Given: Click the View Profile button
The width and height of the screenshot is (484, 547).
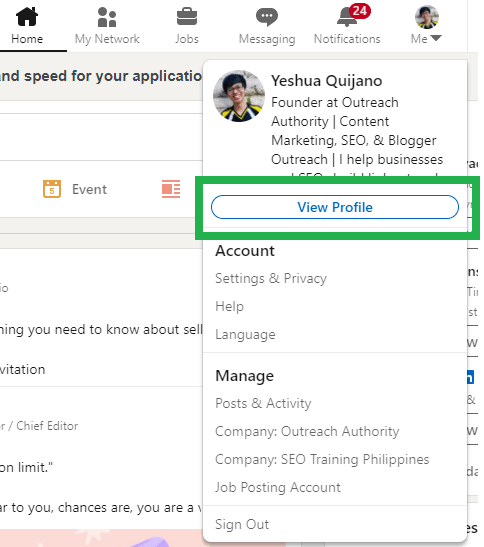Looking at the screenshot, I should click(335, 207).
